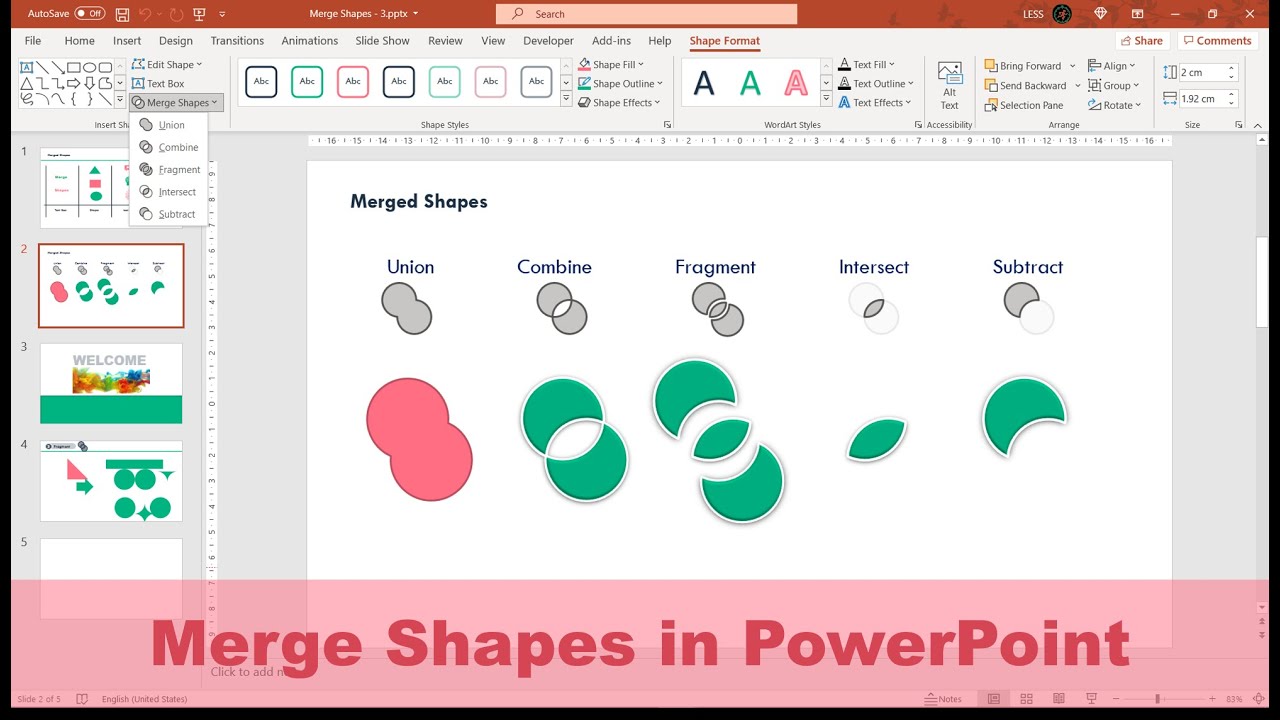Apply the gray outline Abc shape style
1280x720 pixels.
(537, 82)
